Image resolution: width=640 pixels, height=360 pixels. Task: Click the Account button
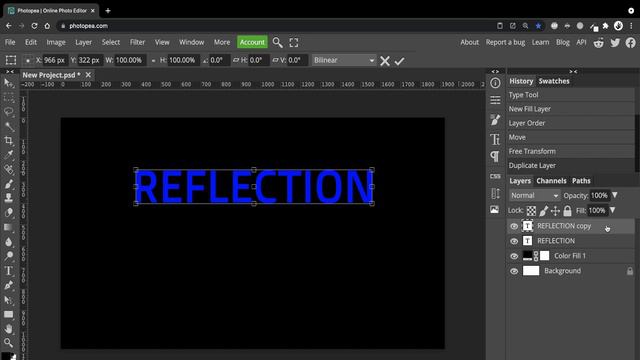click(252, 42)
